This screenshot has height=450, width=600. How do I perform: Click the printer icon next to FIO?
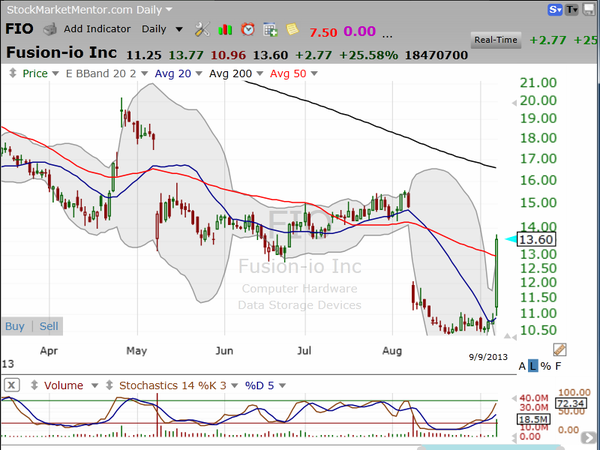tap(50, 29)
